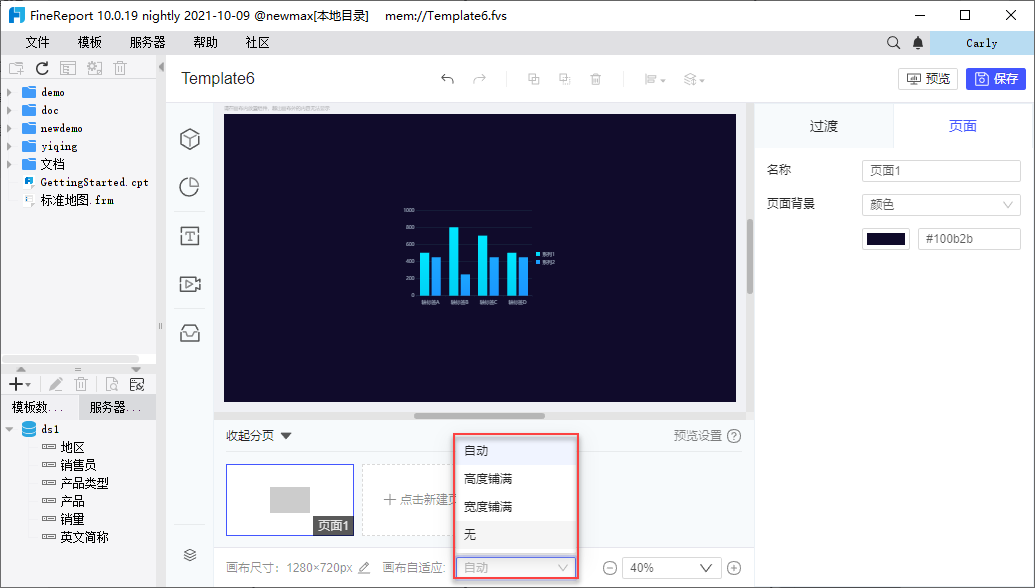
Task: Expand the yiqing folder
Action: tap(9, 146)
